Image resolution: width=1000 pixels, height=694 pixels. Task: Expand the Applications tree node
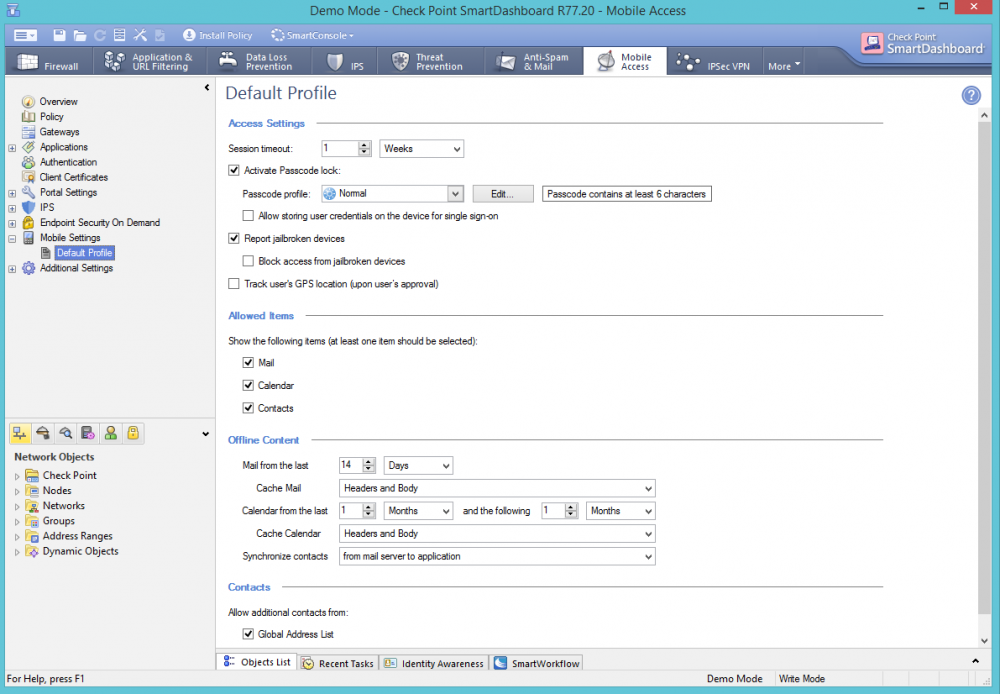click(12, 148)
